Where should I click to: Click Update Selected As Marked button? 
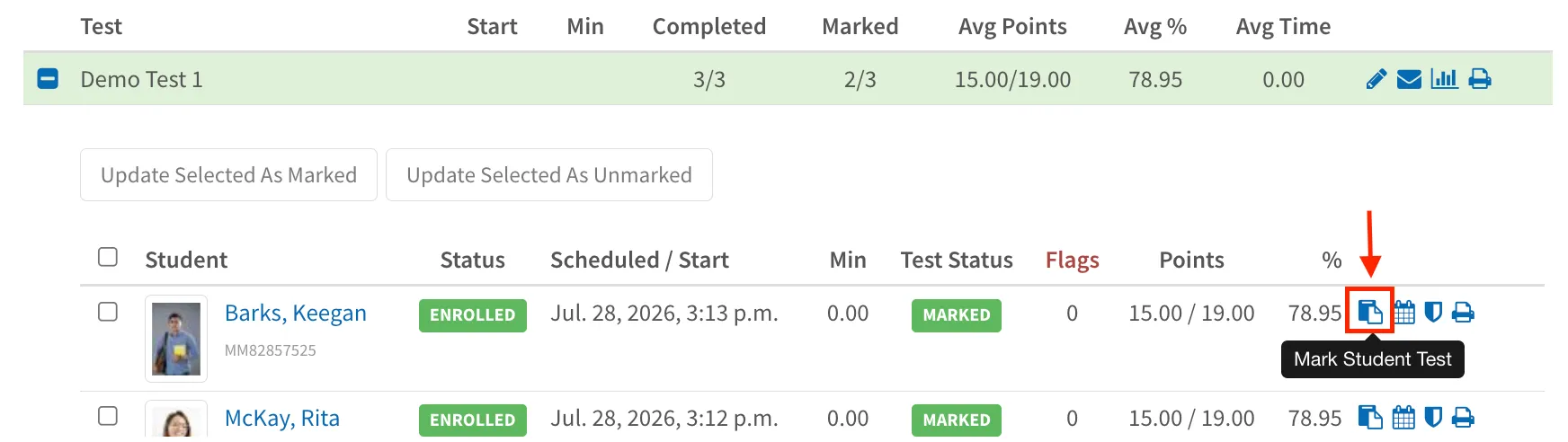[228, 174]
